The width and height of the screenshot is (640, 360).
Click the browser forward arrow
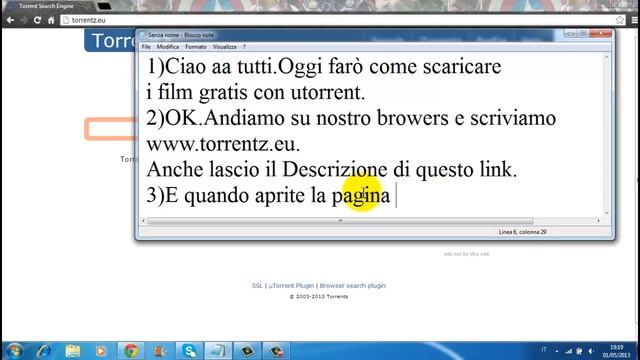click(x=24, y=20)
